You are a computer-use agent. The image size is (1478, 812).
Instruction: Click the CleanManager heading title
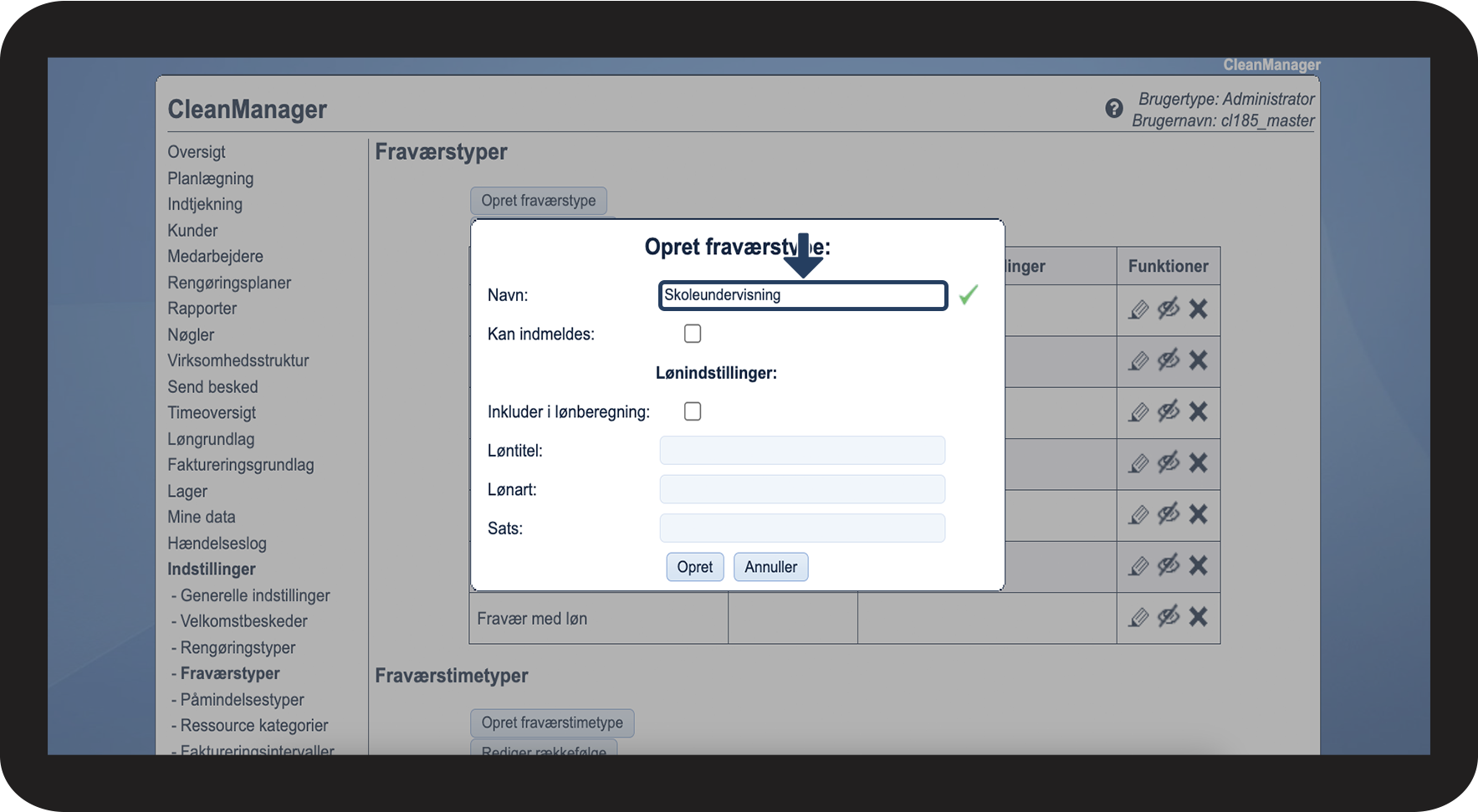point(248,109)
